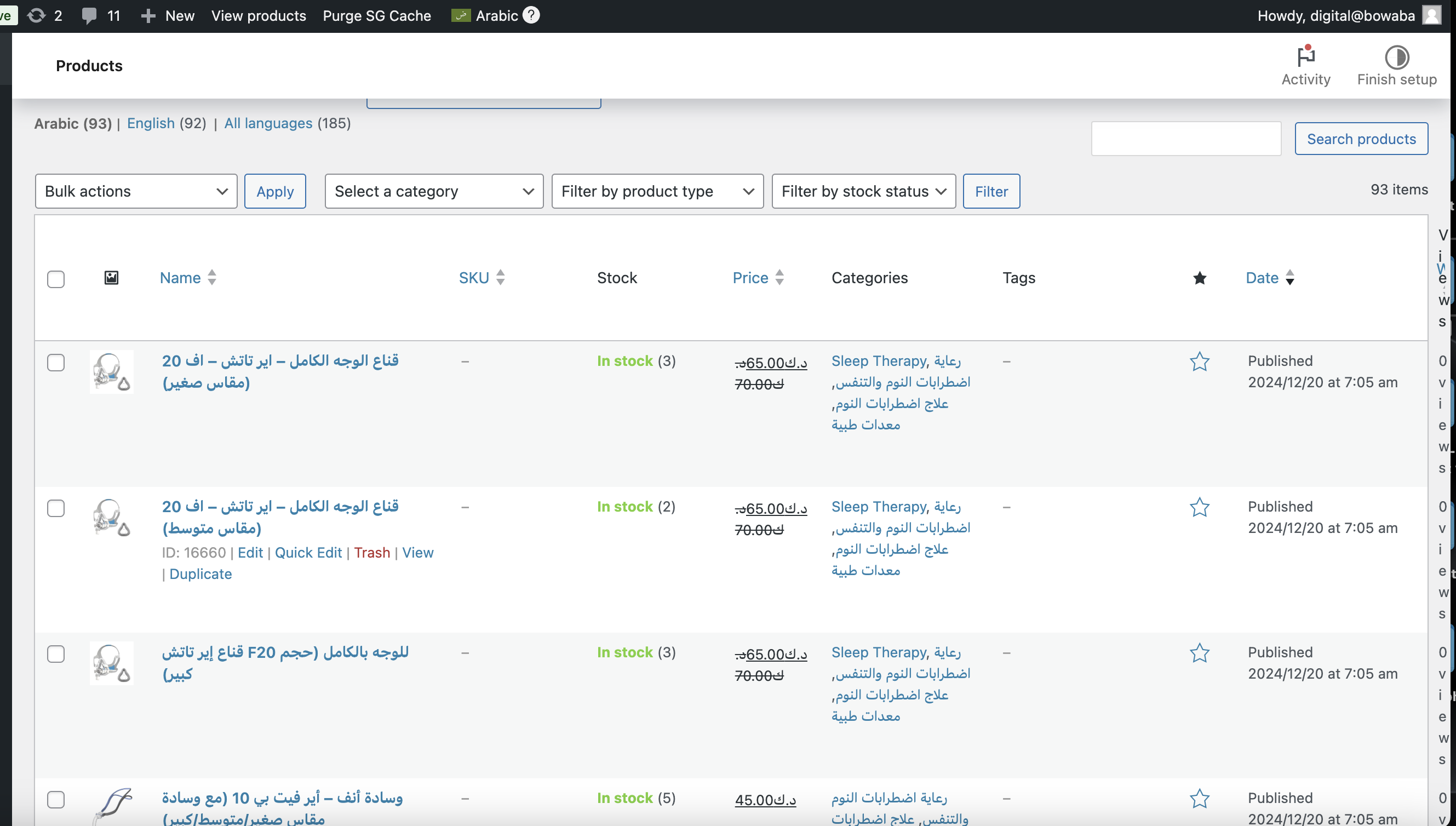
Task: Open the مقاس صغير product title link
Action: 280,371
